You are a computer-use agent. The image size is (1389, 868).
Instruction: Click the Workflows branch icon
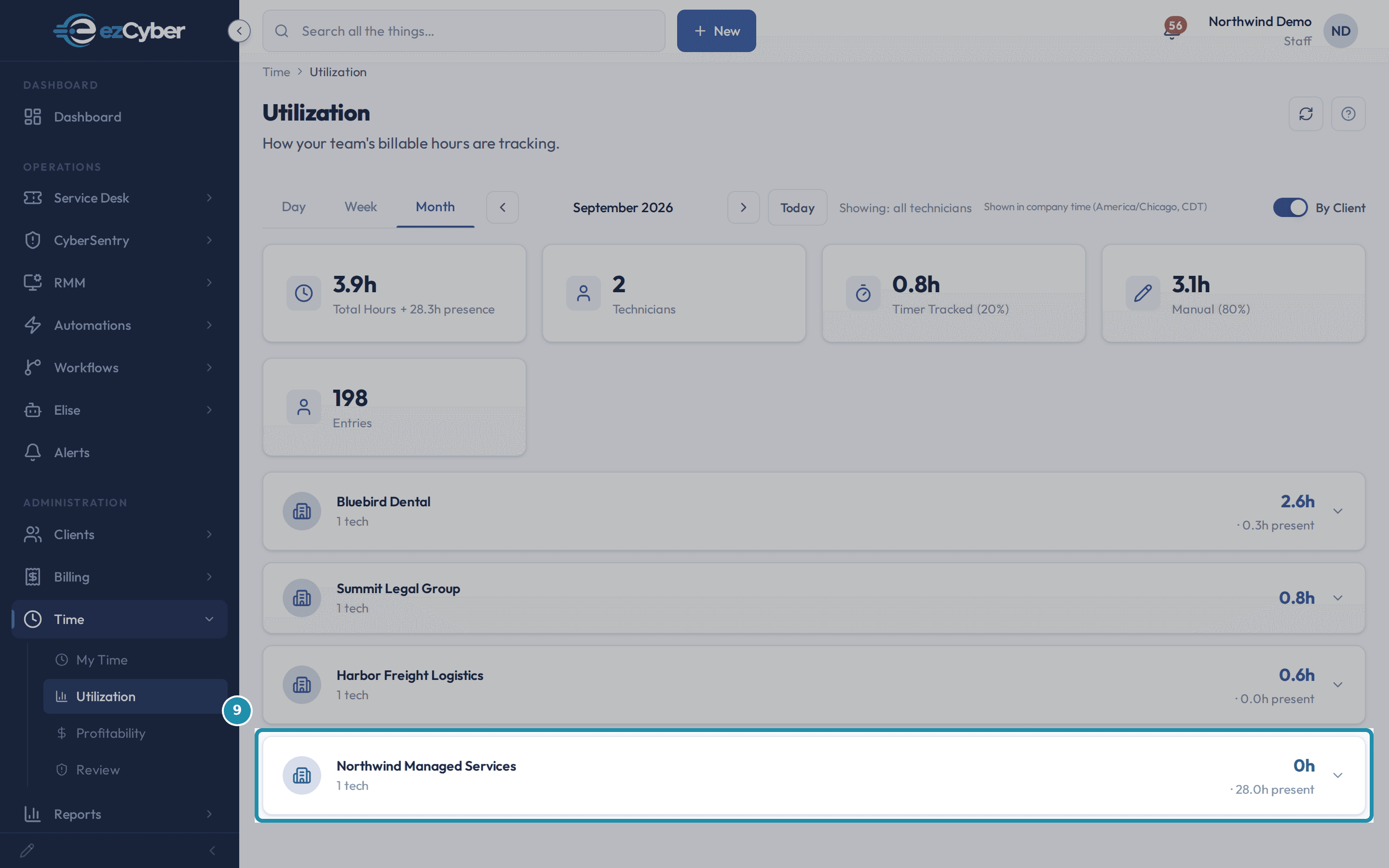tap(33, 368)
